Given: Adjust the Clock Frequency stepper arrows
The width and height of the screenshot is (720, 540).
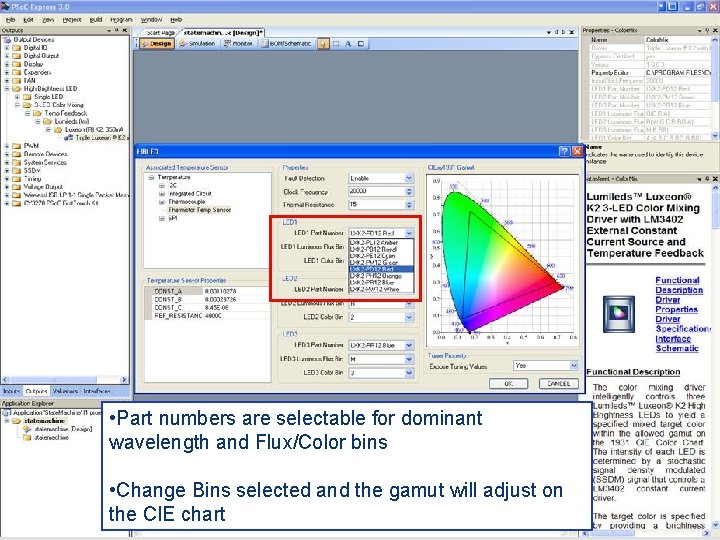Looking at the screenshot, I should pos(409,191).
